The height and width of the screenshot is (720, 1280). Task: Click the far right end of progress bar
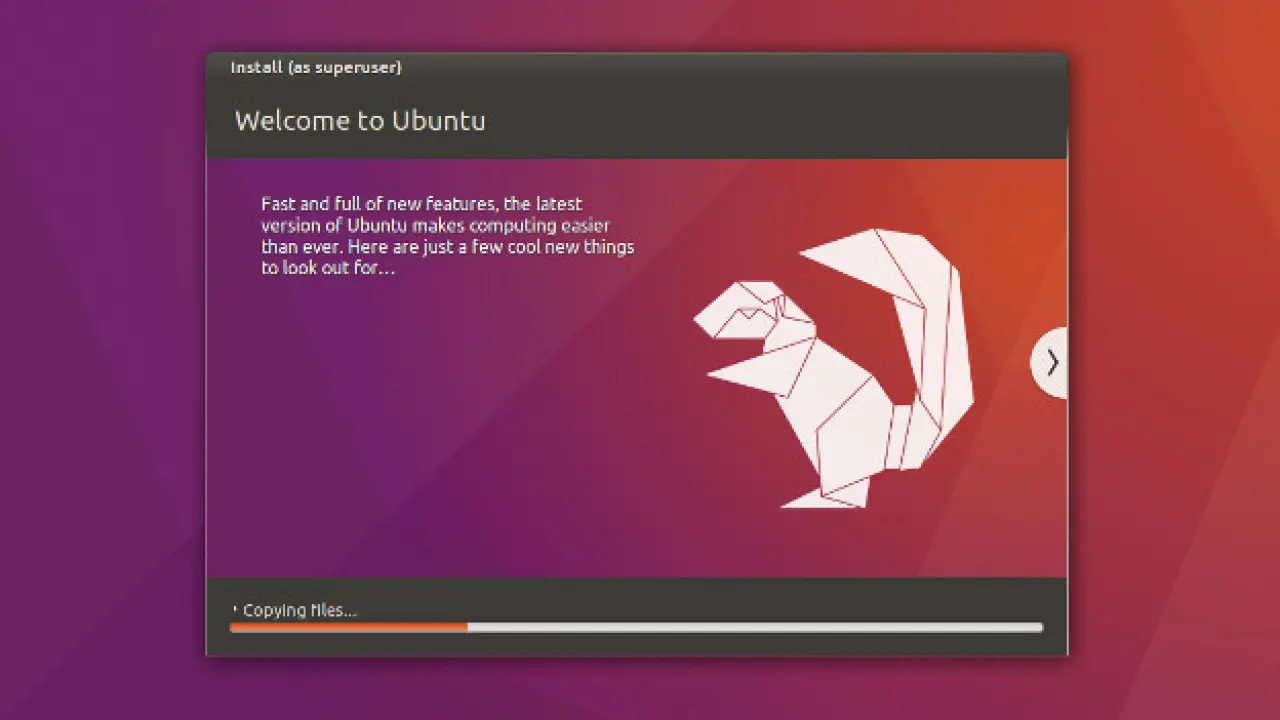click(x=1038, y=628)
